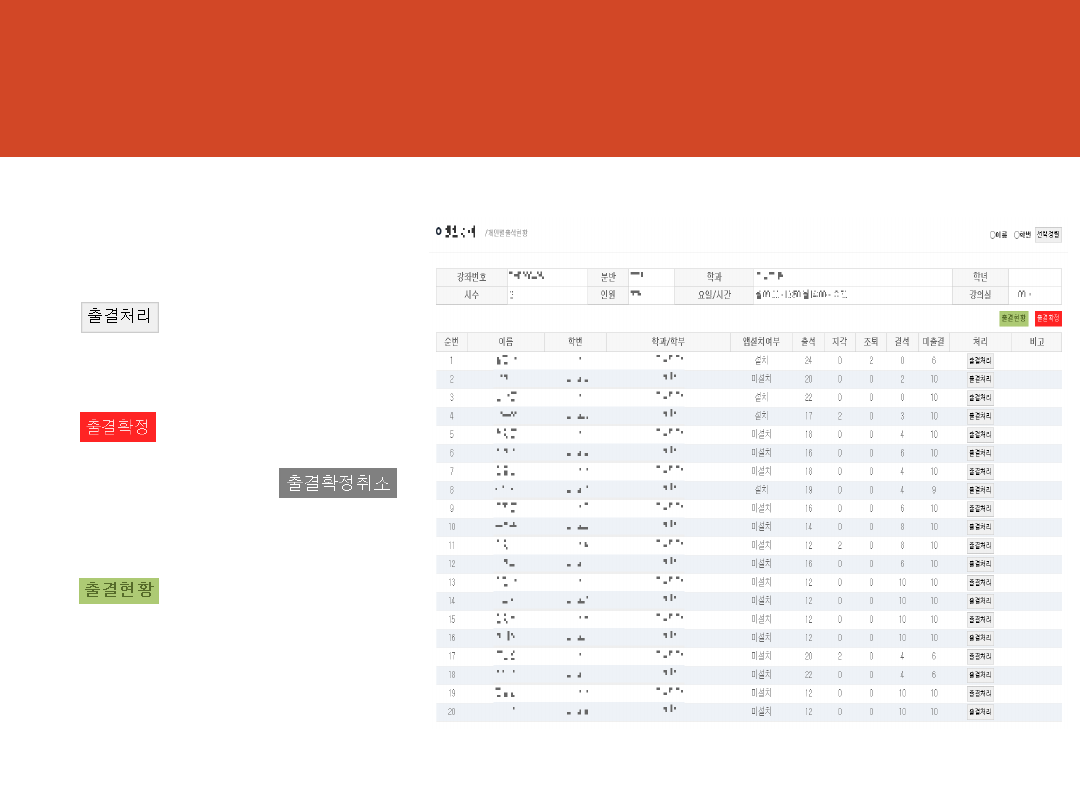Click the large green 출결현황 label on left
1080x810 pixels.
point(119,590)
